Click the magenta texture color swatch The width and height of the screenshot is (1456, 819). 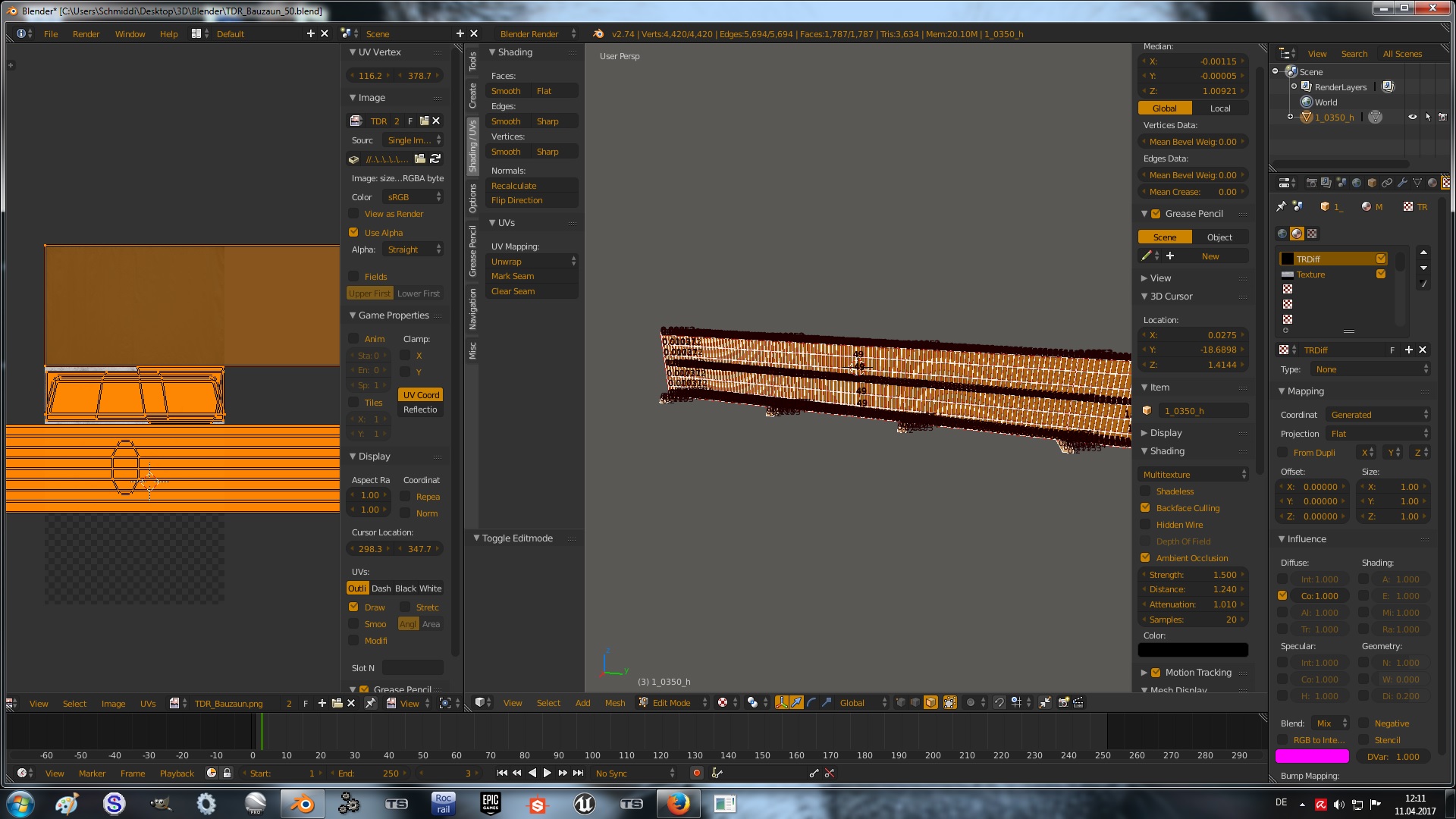[x=1312, y=756]
